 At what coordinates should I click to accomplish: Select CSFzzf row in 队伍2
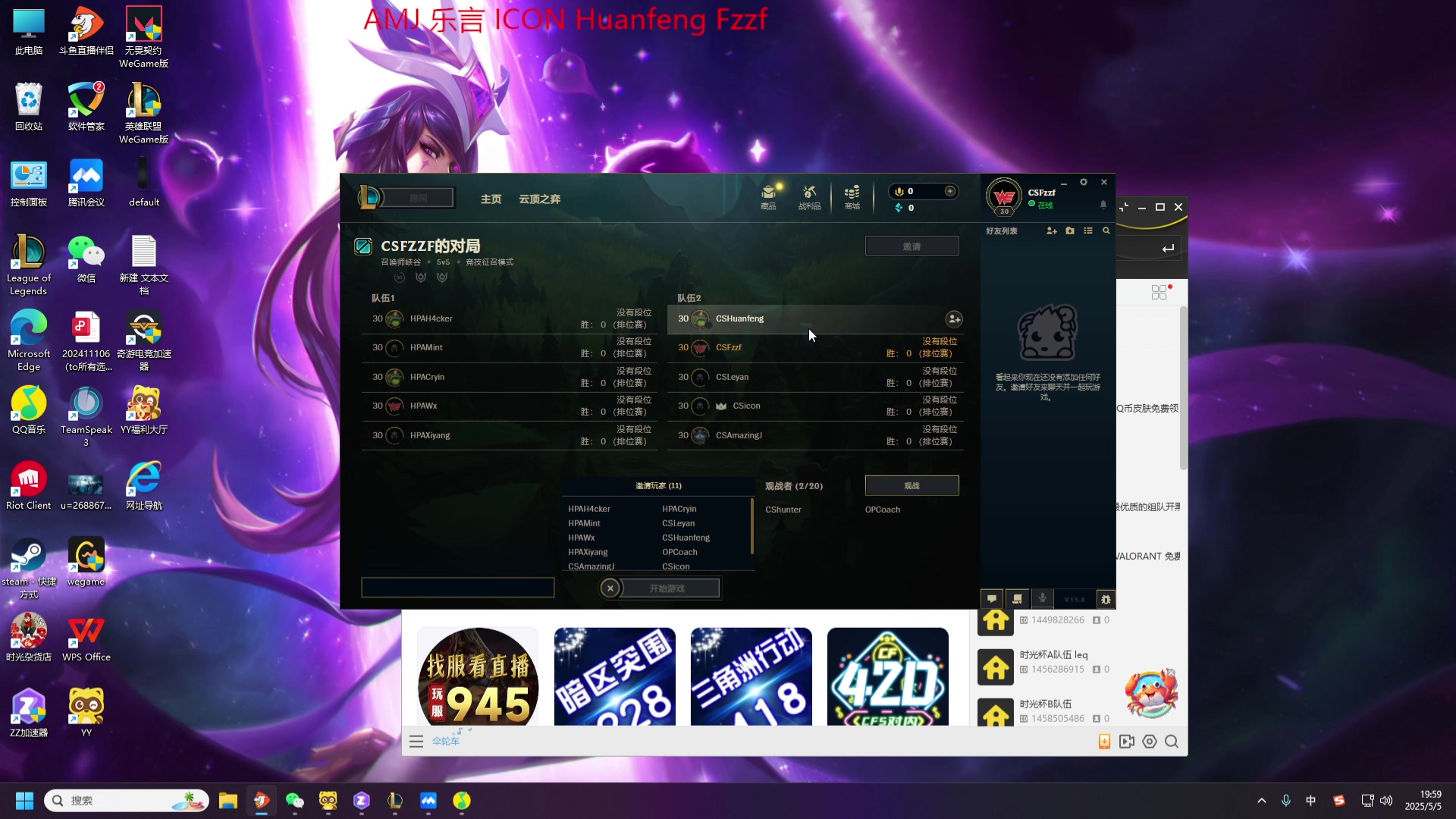(x=815, y=347)
